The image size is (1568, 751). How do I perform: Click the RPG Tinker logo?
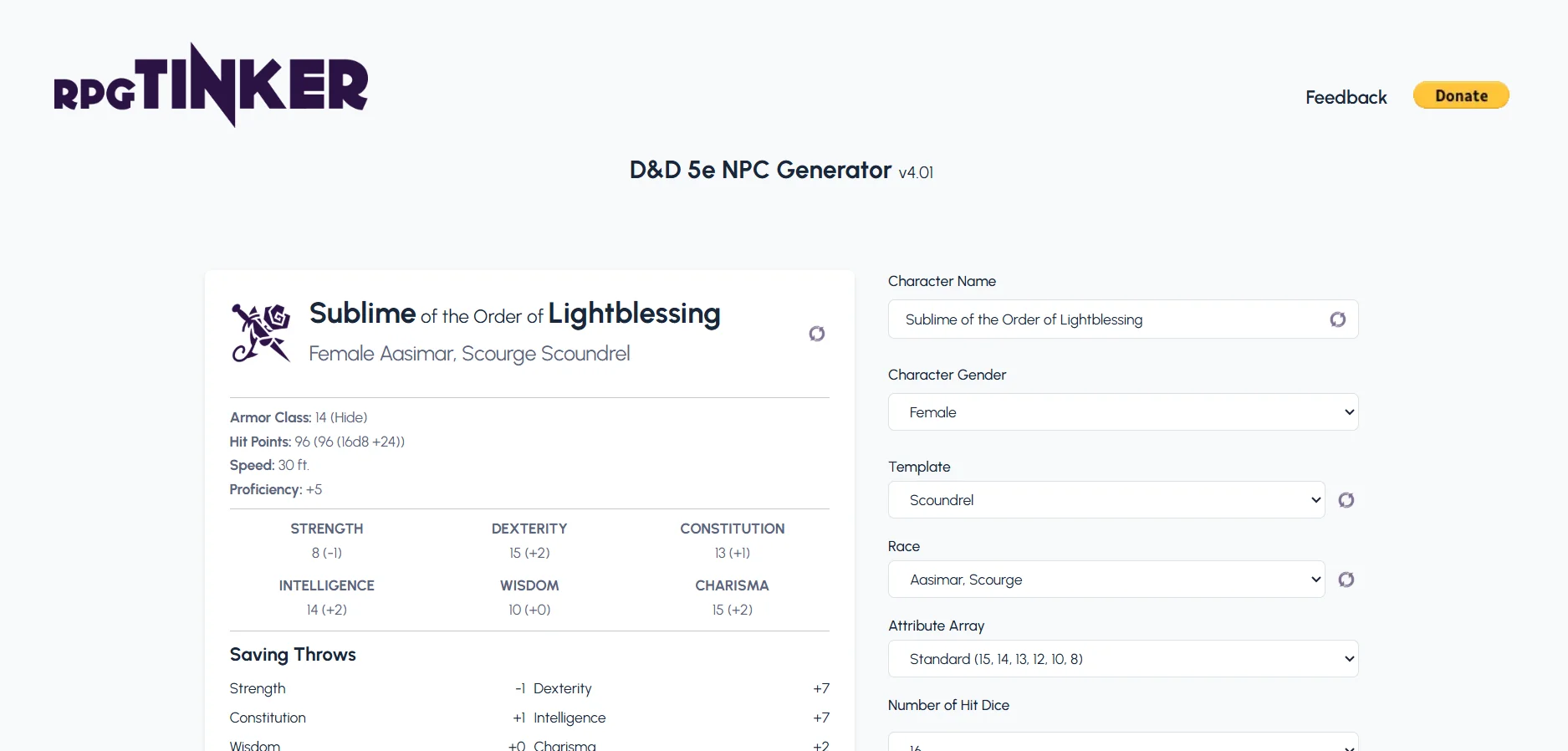click(x=211, y=85)
